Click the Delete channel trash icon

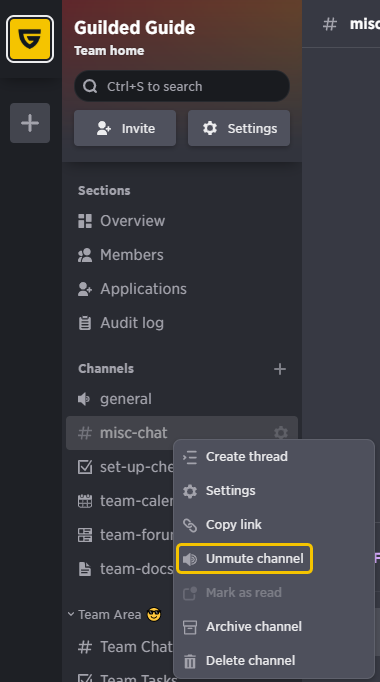pyautogui.click(x=190, y=661)
